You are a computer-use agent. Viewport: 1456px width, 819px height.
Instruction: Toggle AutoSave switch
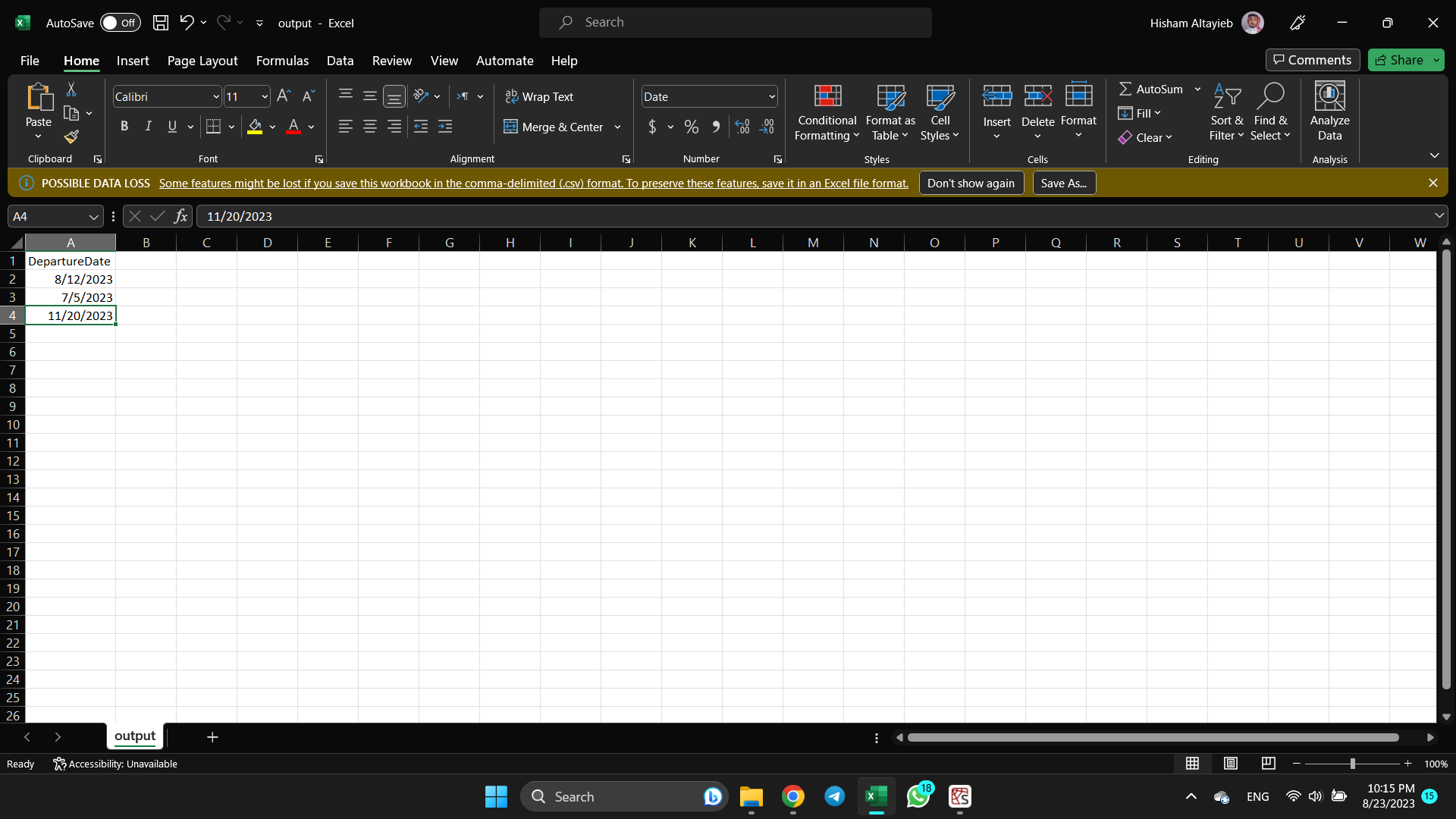pyautogui.click(x=120, y=23)
